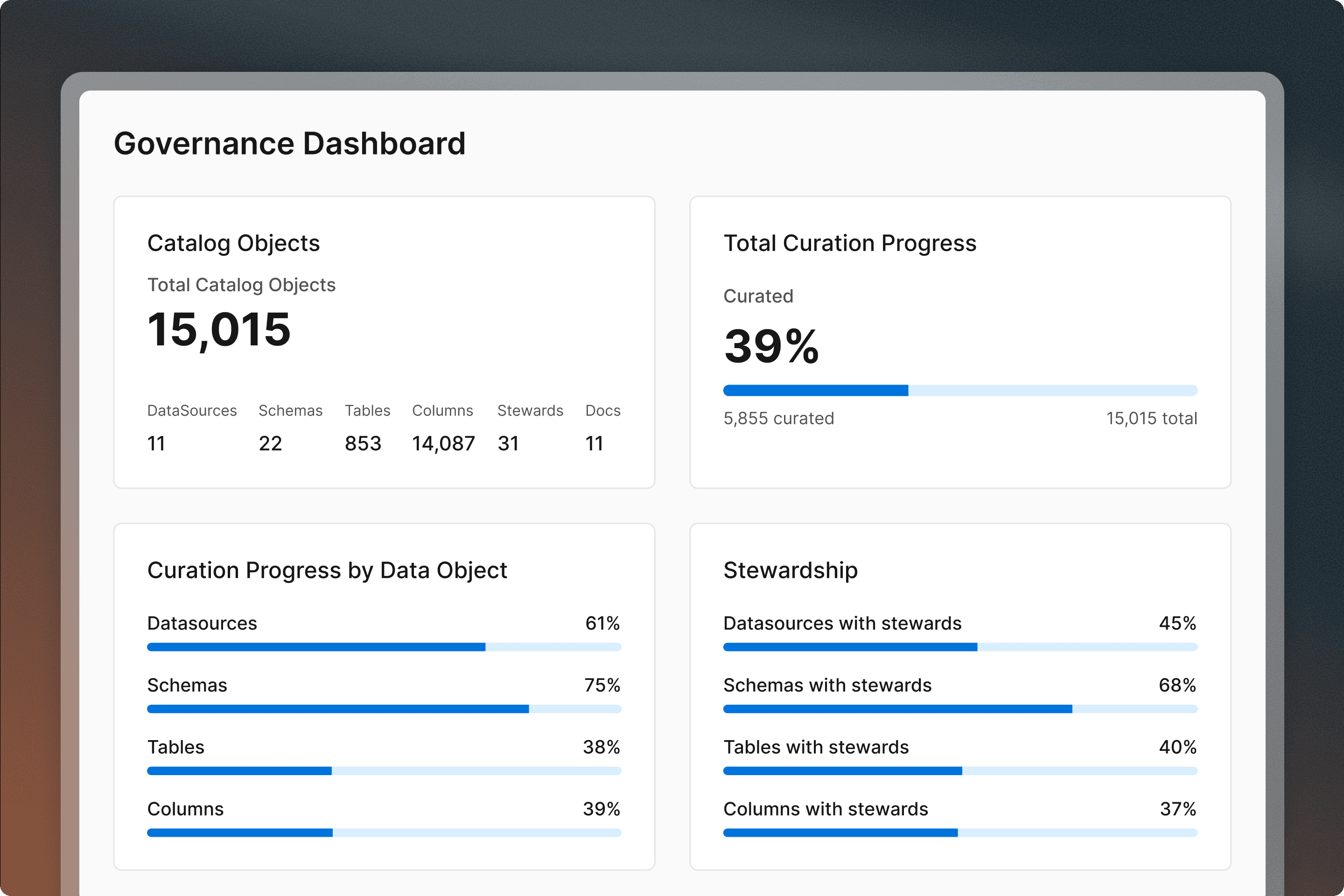
Task: Click the 37% stewardship value
Action: tap(1178, 809)
